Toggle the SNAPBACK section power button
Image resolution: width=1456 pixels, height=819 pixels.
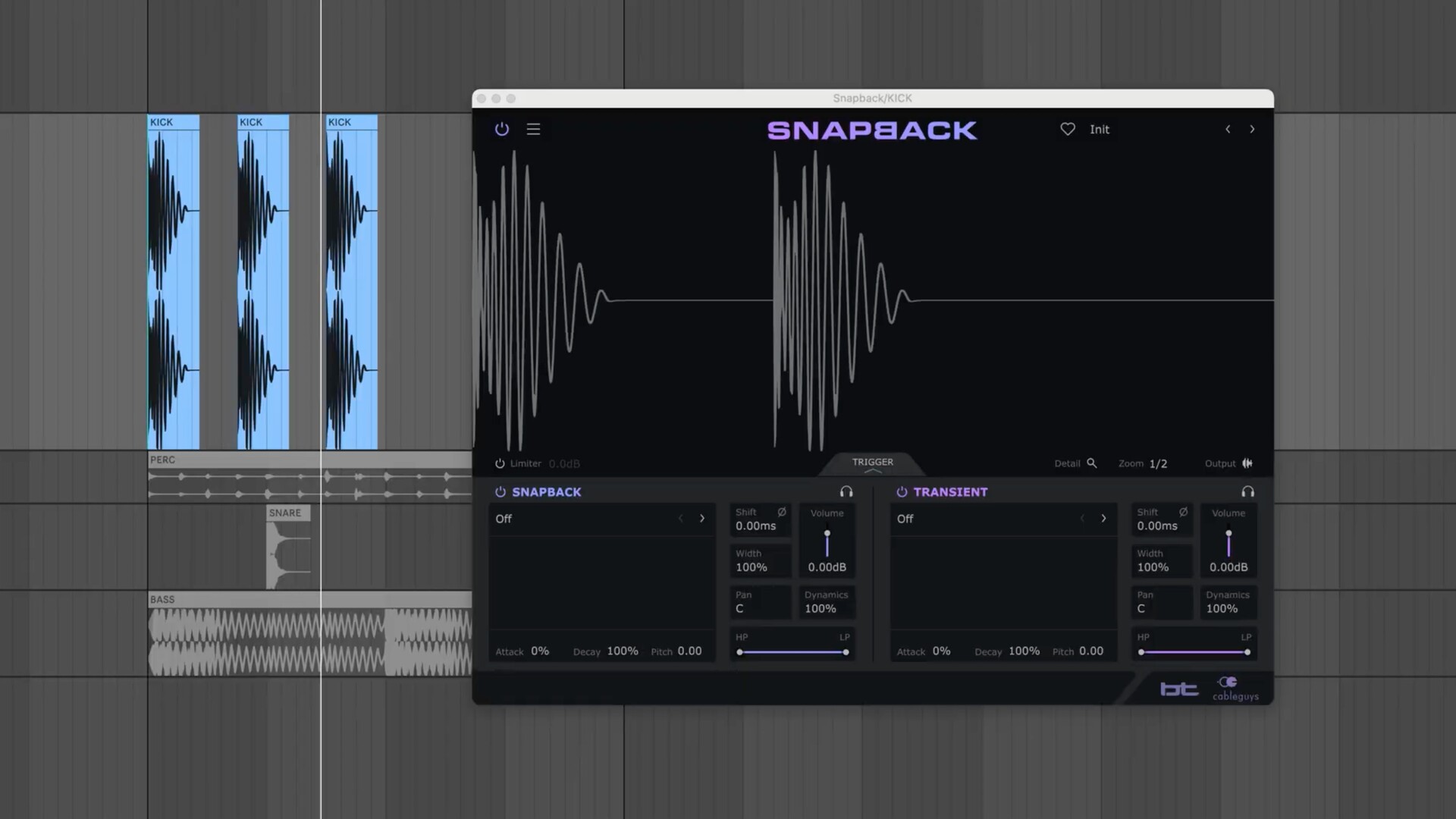click(500, 491)
